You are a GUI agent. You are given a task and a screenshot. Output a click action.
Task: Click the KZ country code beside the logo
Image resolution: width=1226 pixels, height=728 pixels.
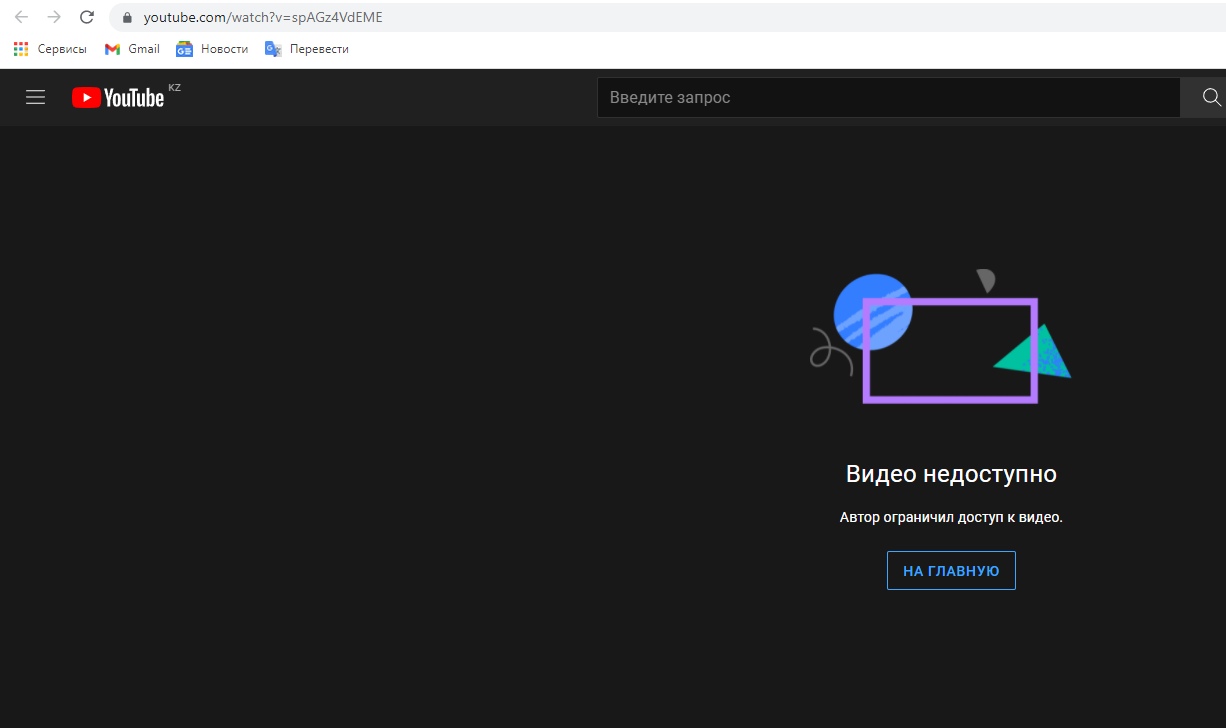tap(174, 88)
